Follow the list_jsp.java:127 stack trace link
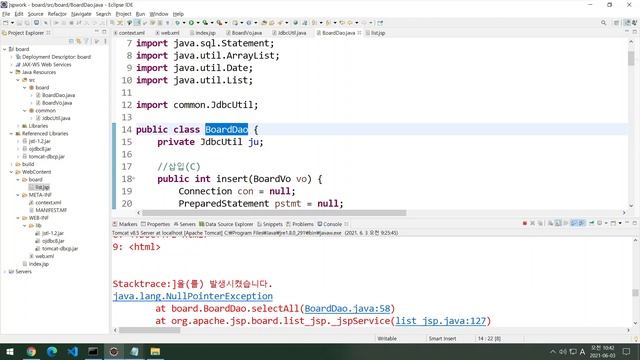 point(441,321)
